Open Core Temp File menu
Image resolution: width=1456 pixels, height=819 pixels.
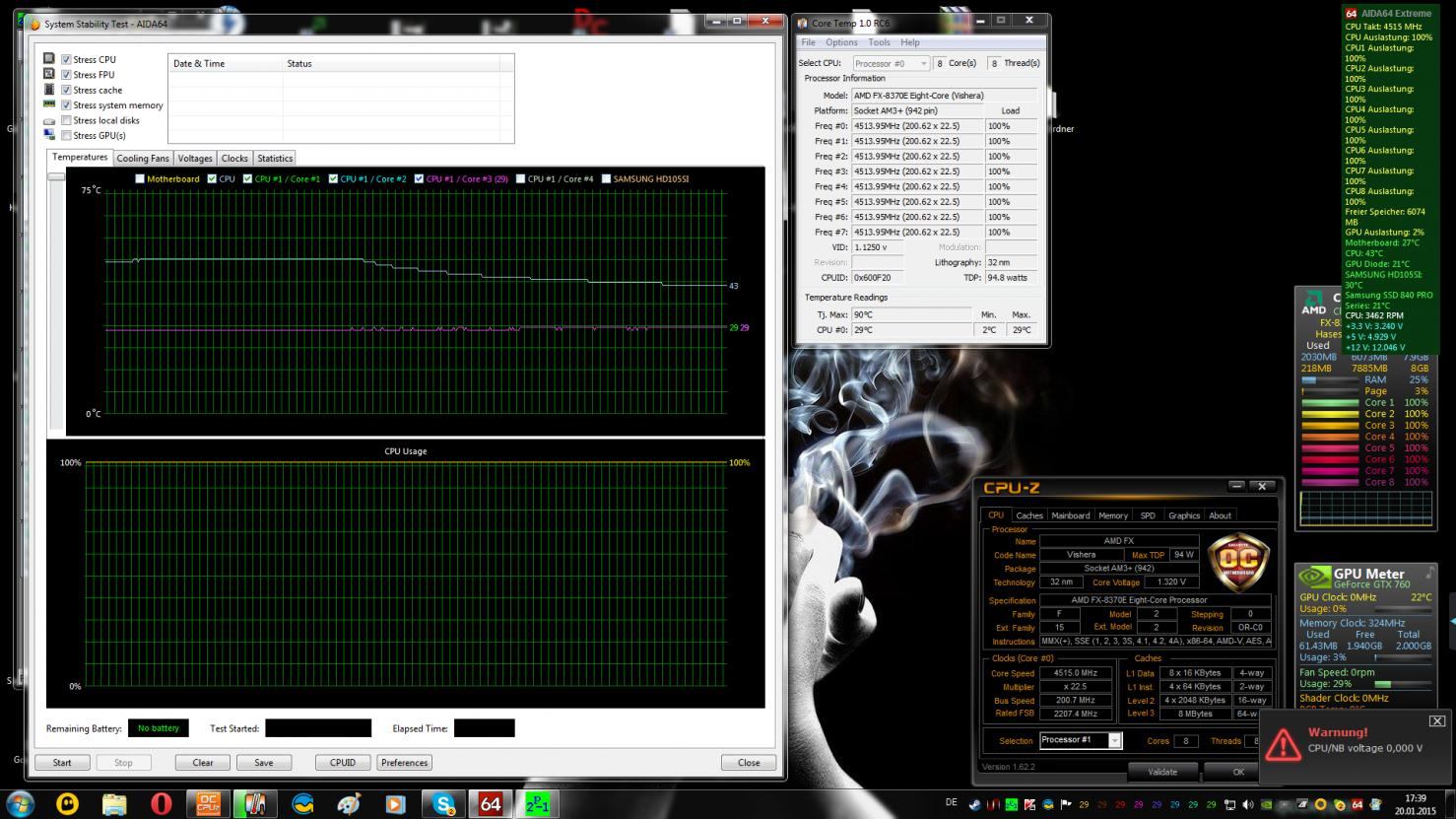click(x=808, y=42)
